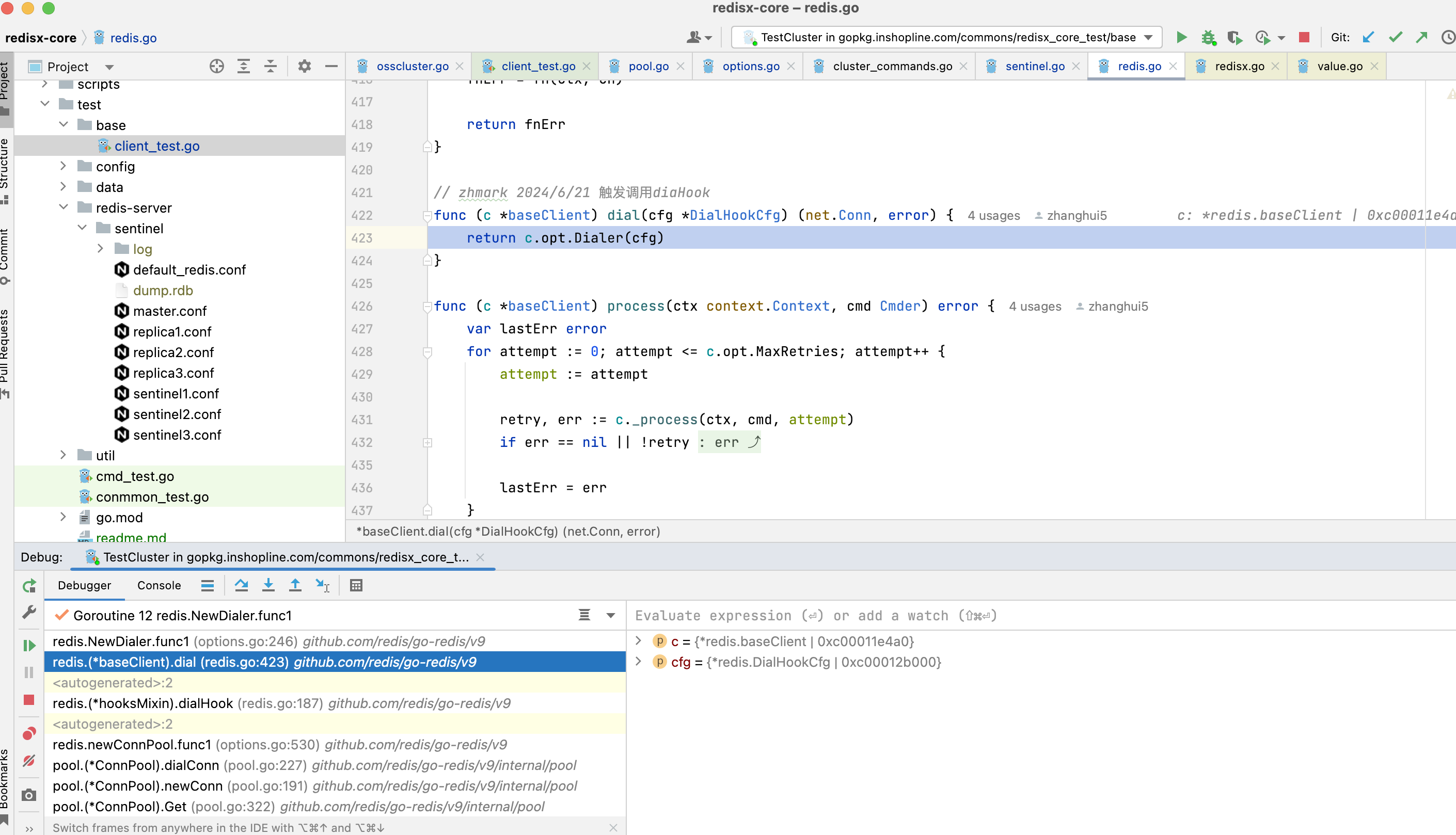Viewport: 1456px width, 835px height.
Task: Expand the util folder
Action: coord(64,455)
